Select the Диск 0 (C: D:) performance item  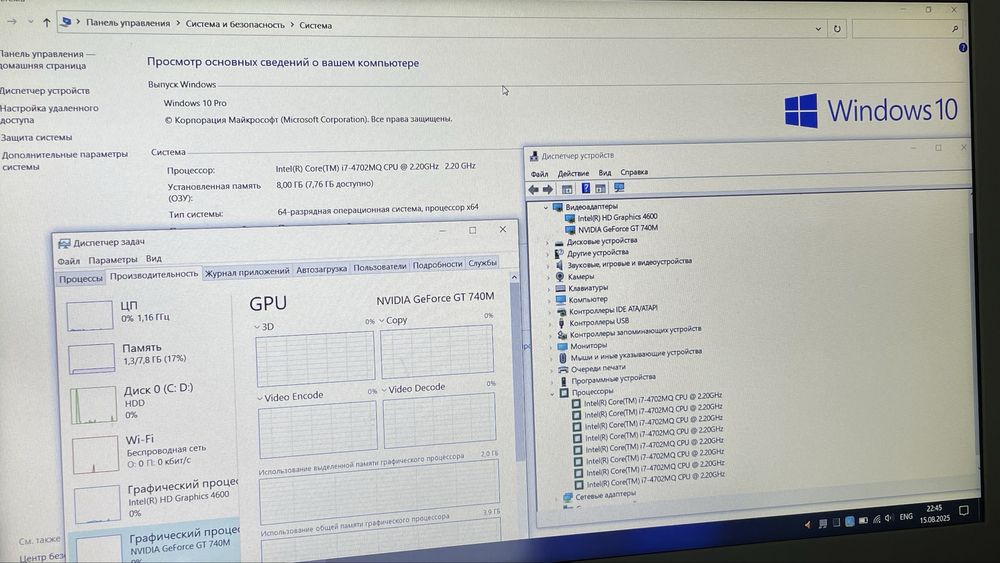[152, 404]
